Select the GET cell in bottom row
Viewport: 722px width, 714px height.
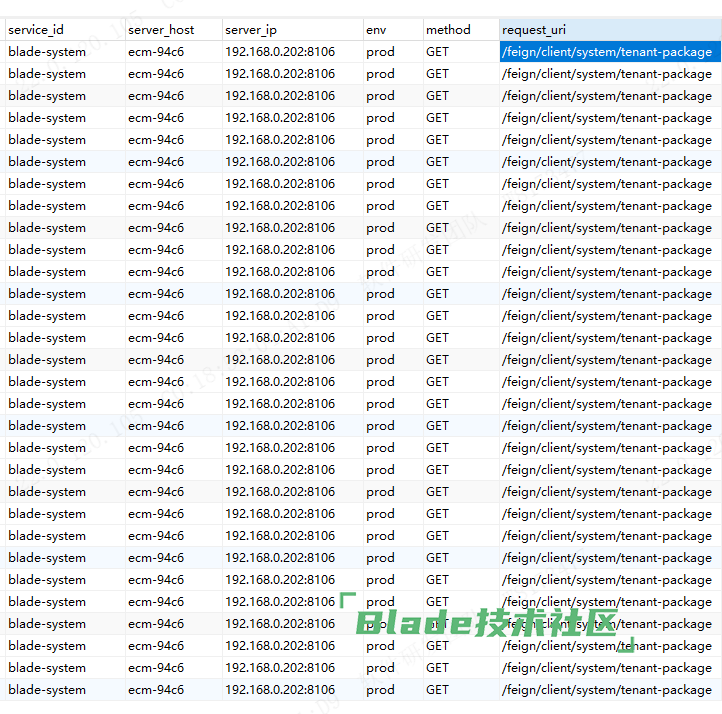(438, 690)
